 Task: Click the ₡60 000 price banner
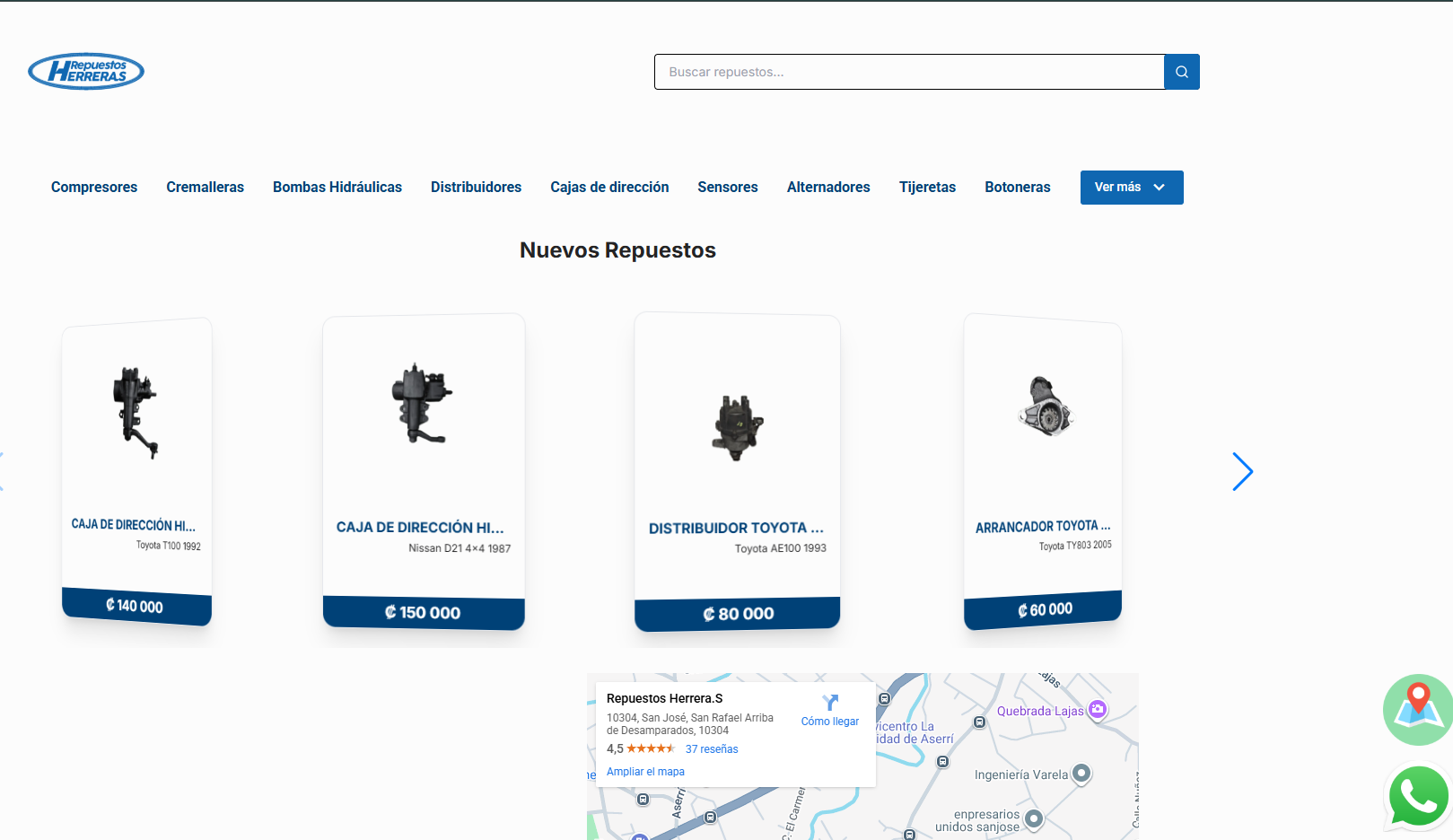(x=1043, y=610)
